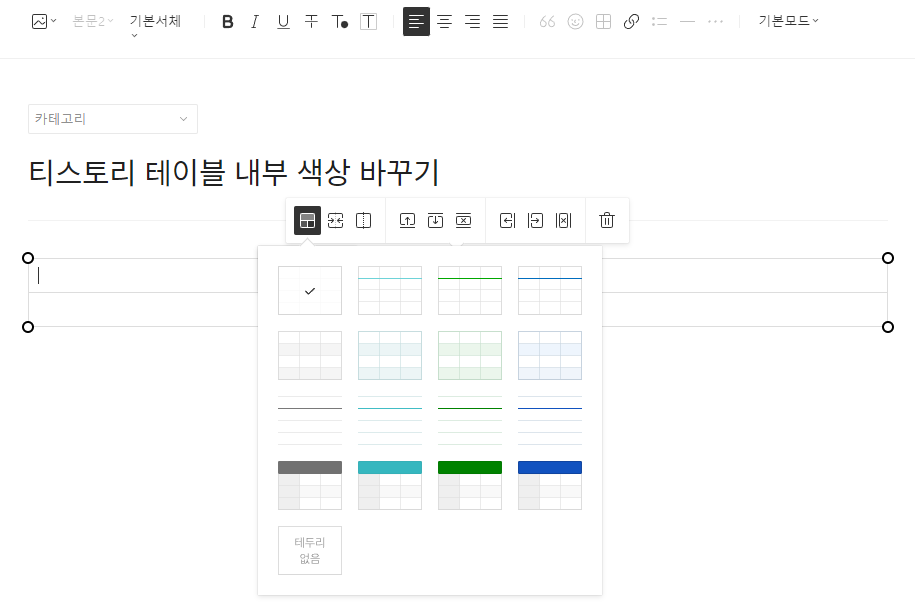Insert a row below

coord(435,221)
